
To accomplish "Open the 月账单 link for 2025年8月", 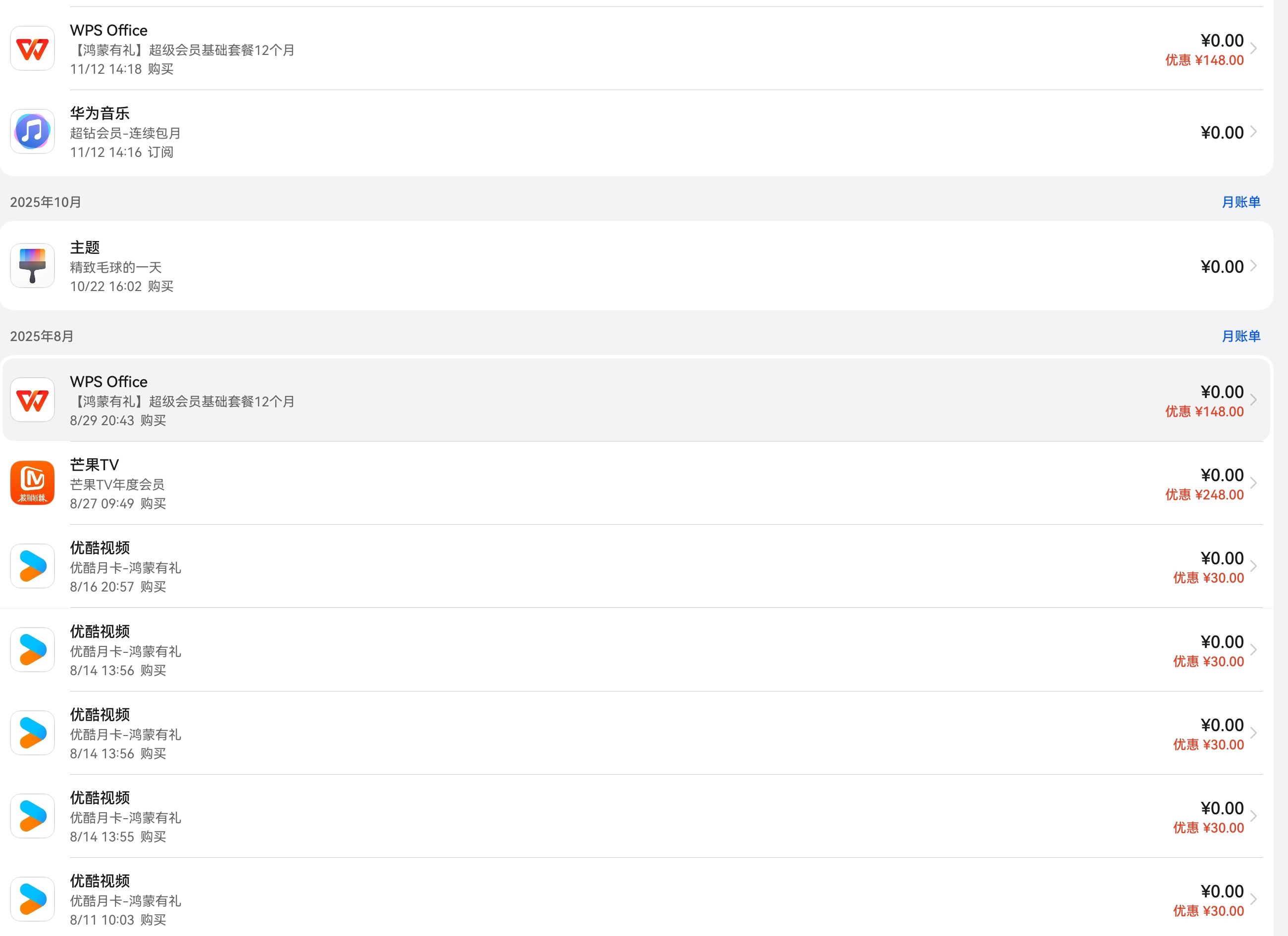I will click(x=1241, y=336).
